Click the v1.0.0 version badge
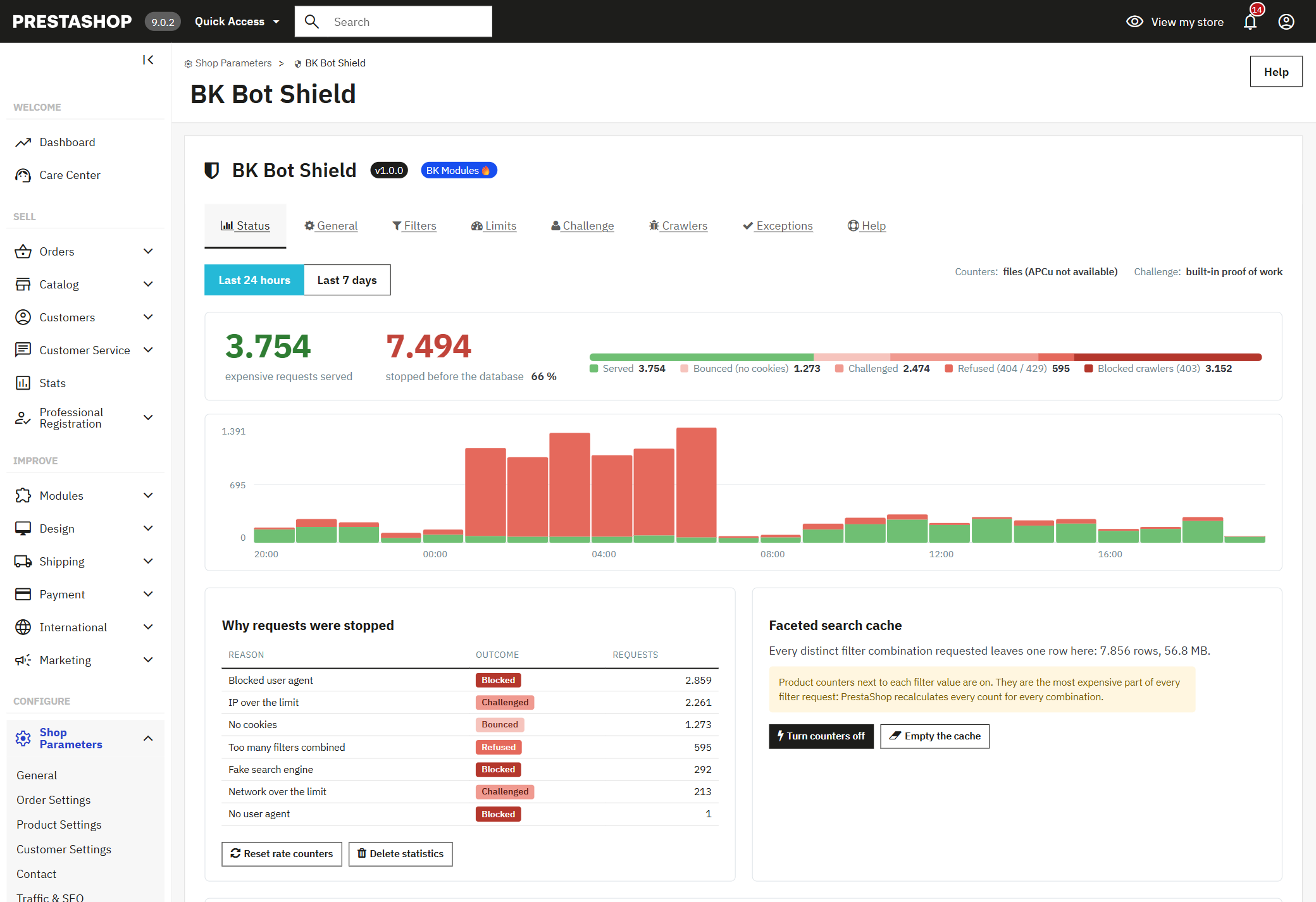The image size is (1316, 902). [x=389, y=171]
